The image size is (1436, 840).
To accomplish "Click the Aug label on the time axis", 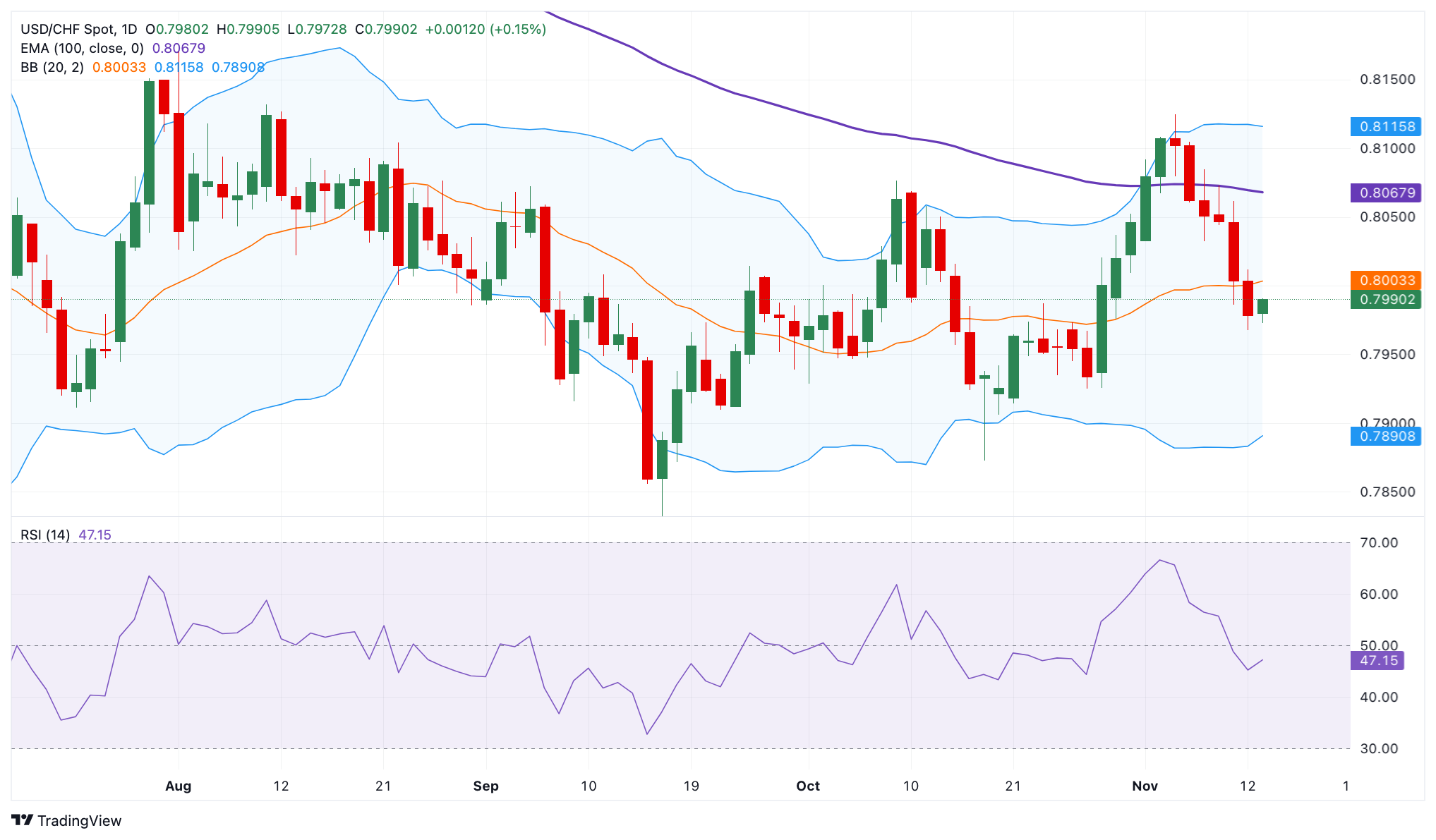I will 179,786.
